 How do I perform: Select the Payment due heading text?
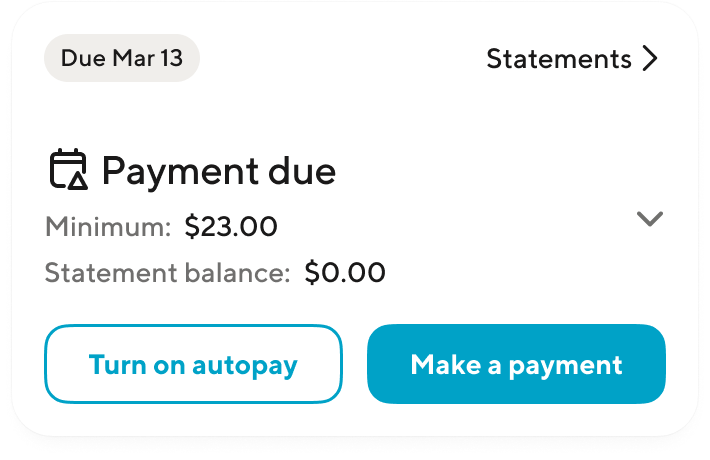pyautogui.click(x=218, y=172)
